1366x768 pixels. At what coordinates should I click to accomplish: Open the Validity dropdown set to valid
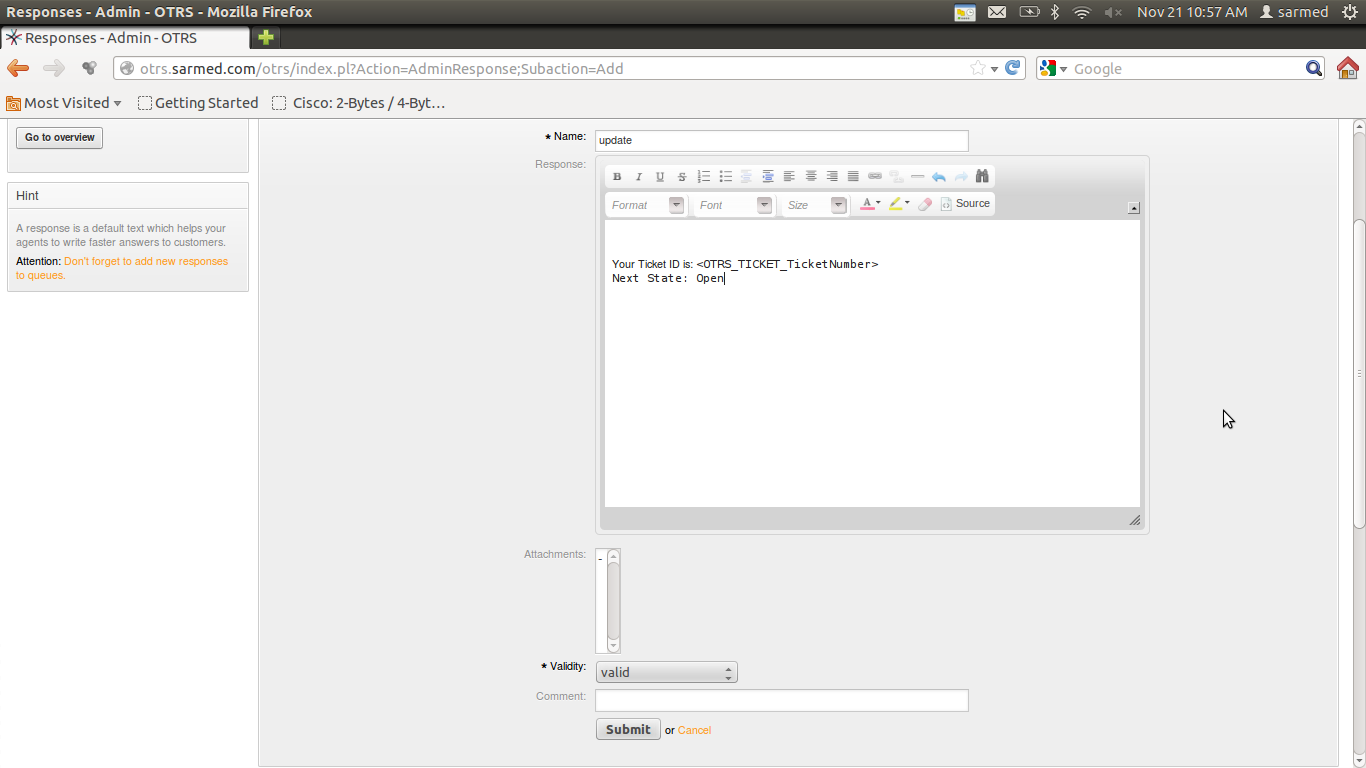coord(666,672)
